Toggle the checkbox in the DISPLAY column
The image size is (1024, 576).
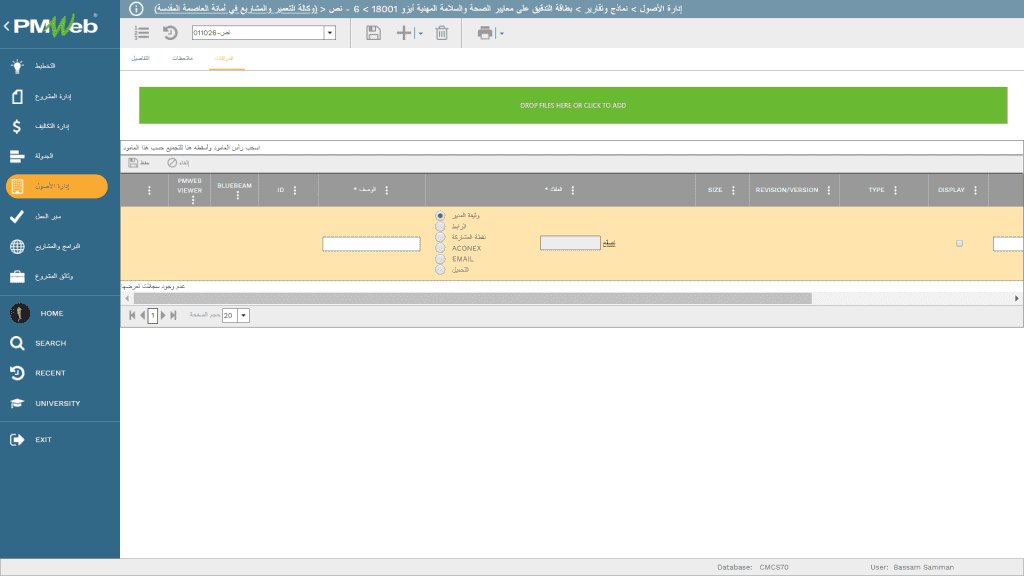pyautogui.click(x=958, y=243)
